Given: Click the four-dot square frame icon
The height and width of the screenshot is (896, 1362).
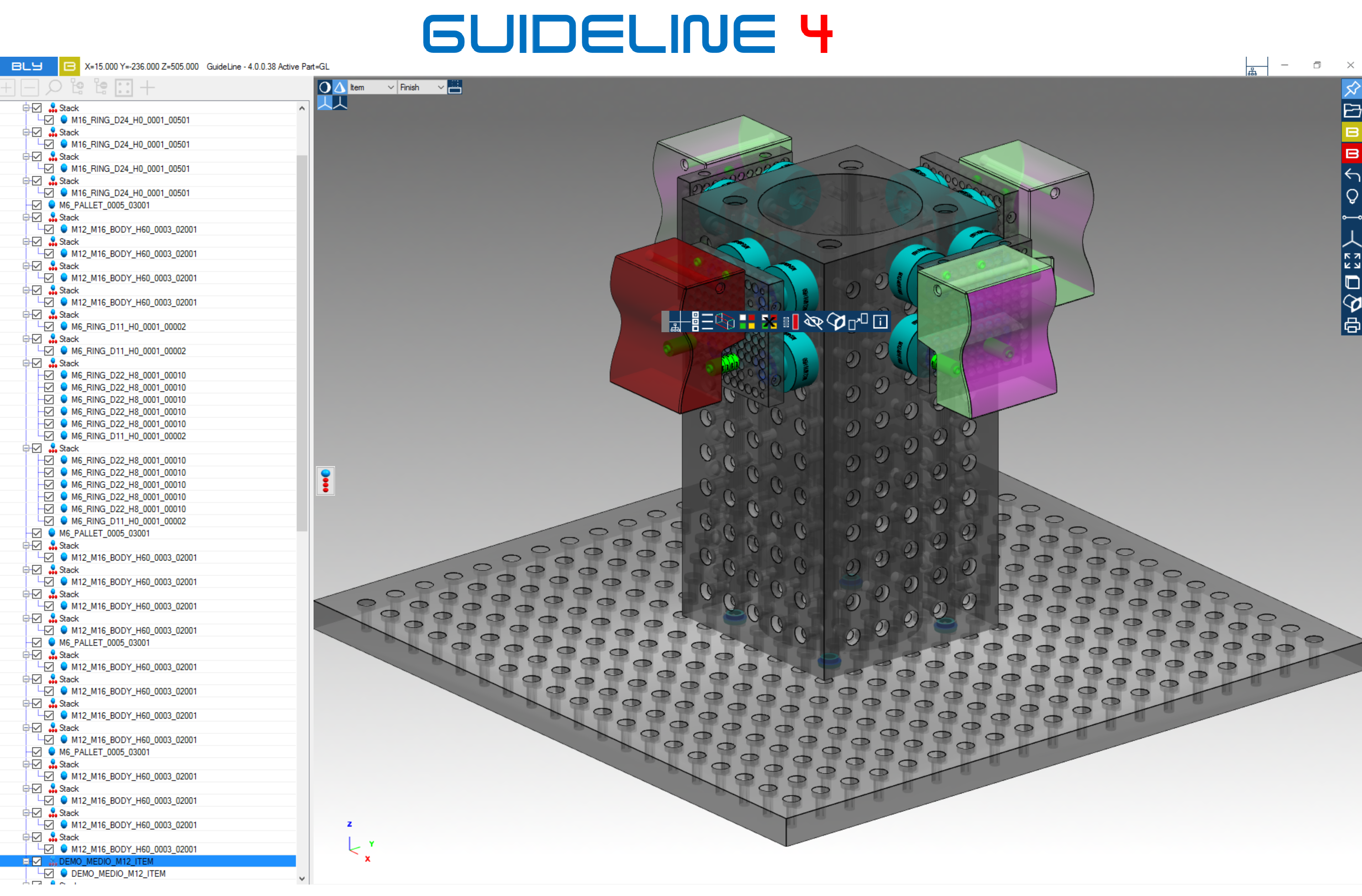Looking at the screenshot, I should pos(123,88).
